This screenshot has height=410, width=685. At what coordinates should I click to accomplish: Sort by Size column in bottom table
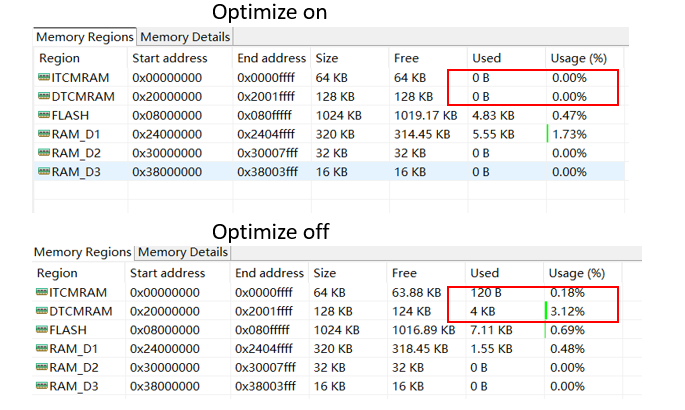point(325,273)
